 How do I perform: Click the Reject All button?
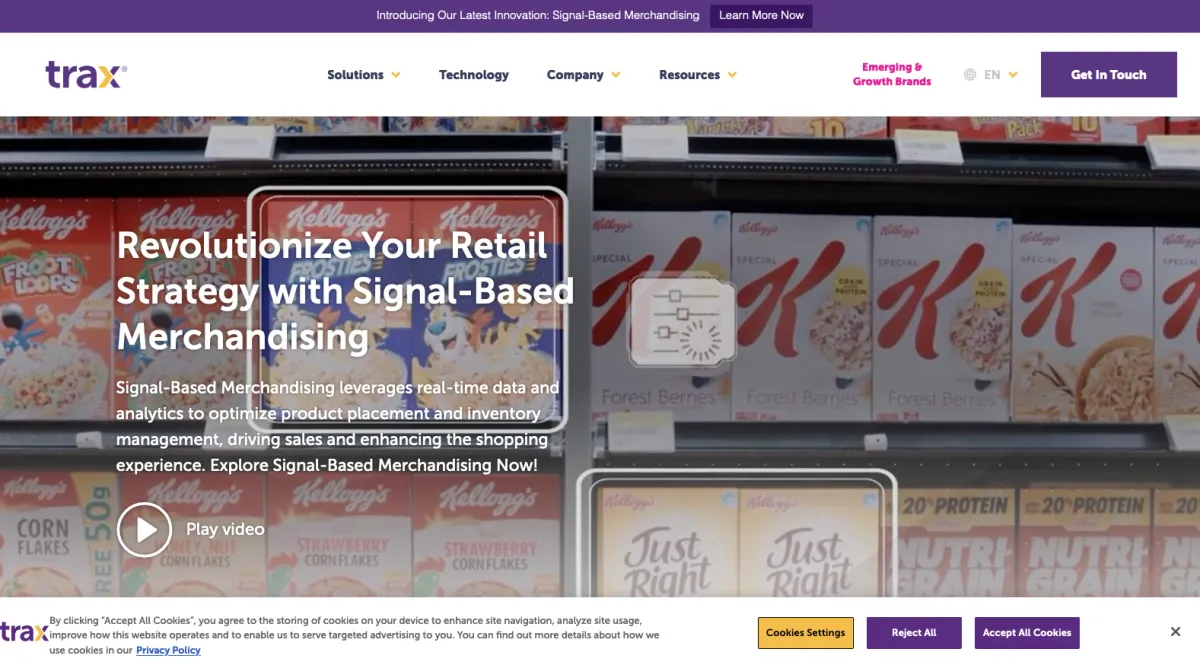pos(914,633)
